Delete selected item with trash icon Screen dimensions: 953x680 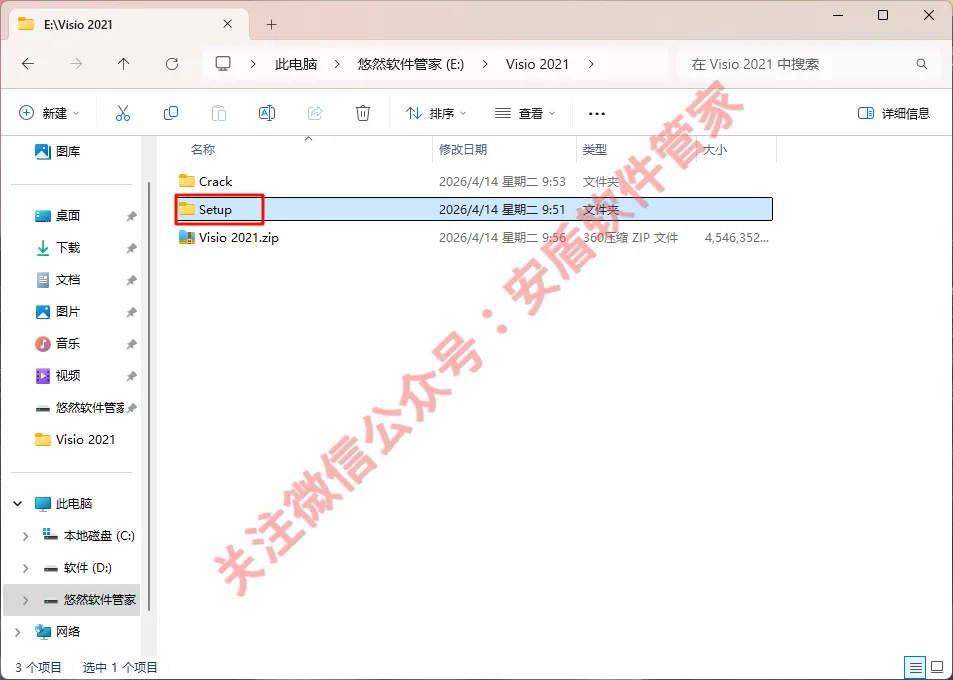click(363, 113)
